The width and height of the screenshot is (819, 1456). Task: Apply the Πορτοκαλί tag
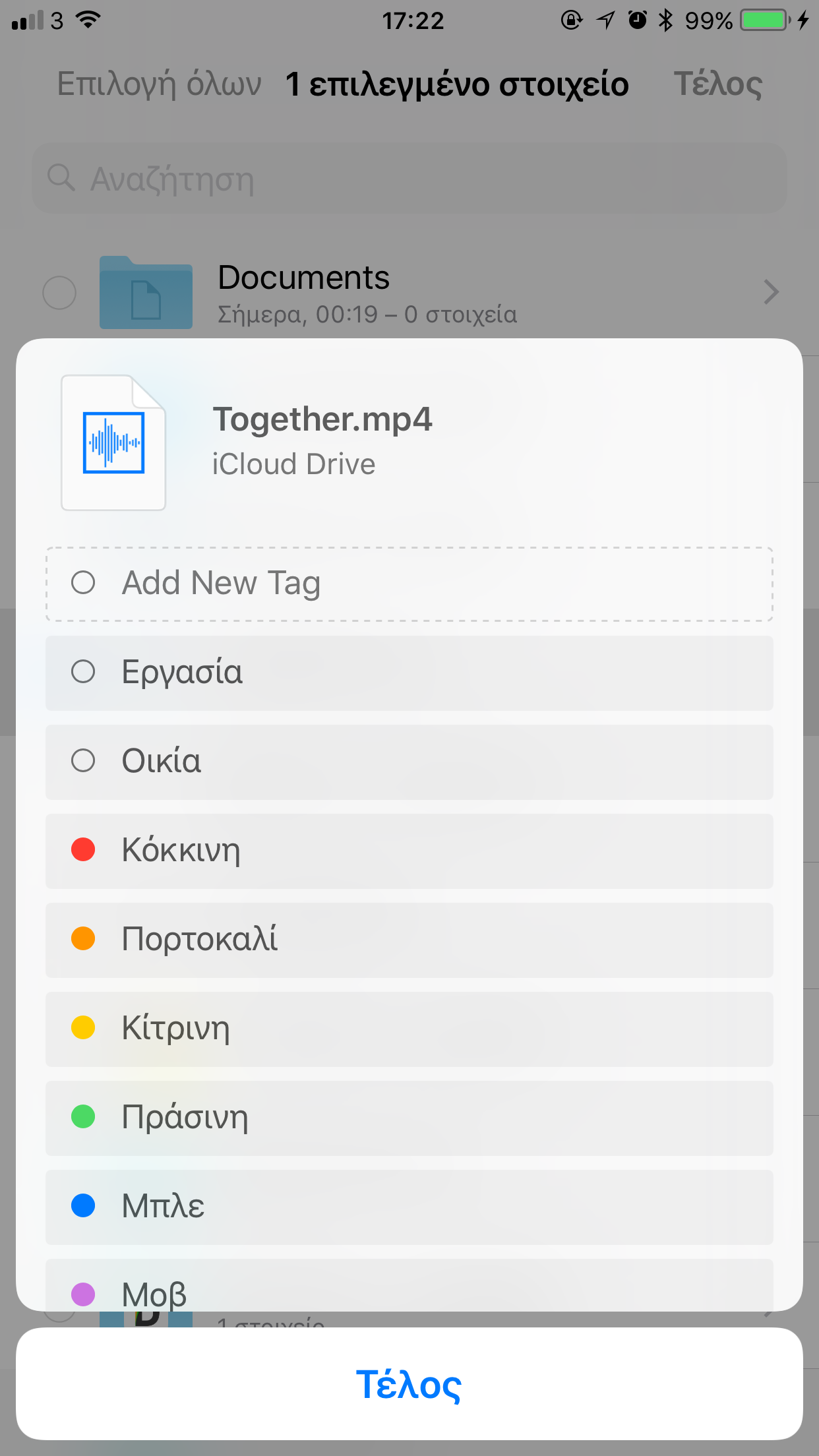409,940
